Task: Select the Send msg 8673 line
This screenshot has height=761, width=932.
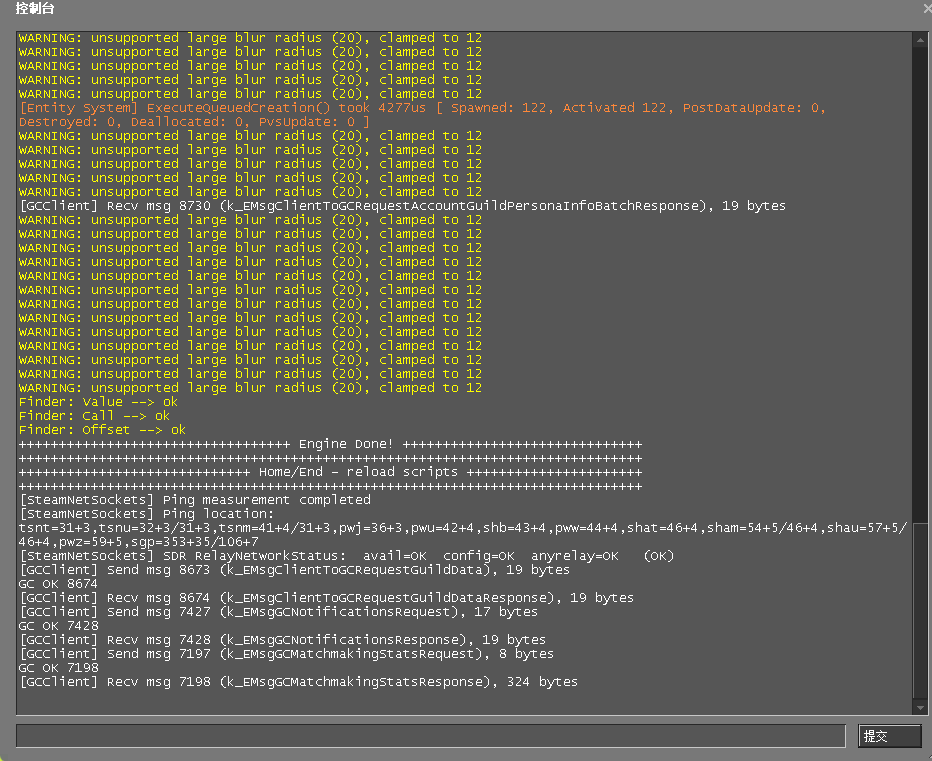Action: point(294,570)
